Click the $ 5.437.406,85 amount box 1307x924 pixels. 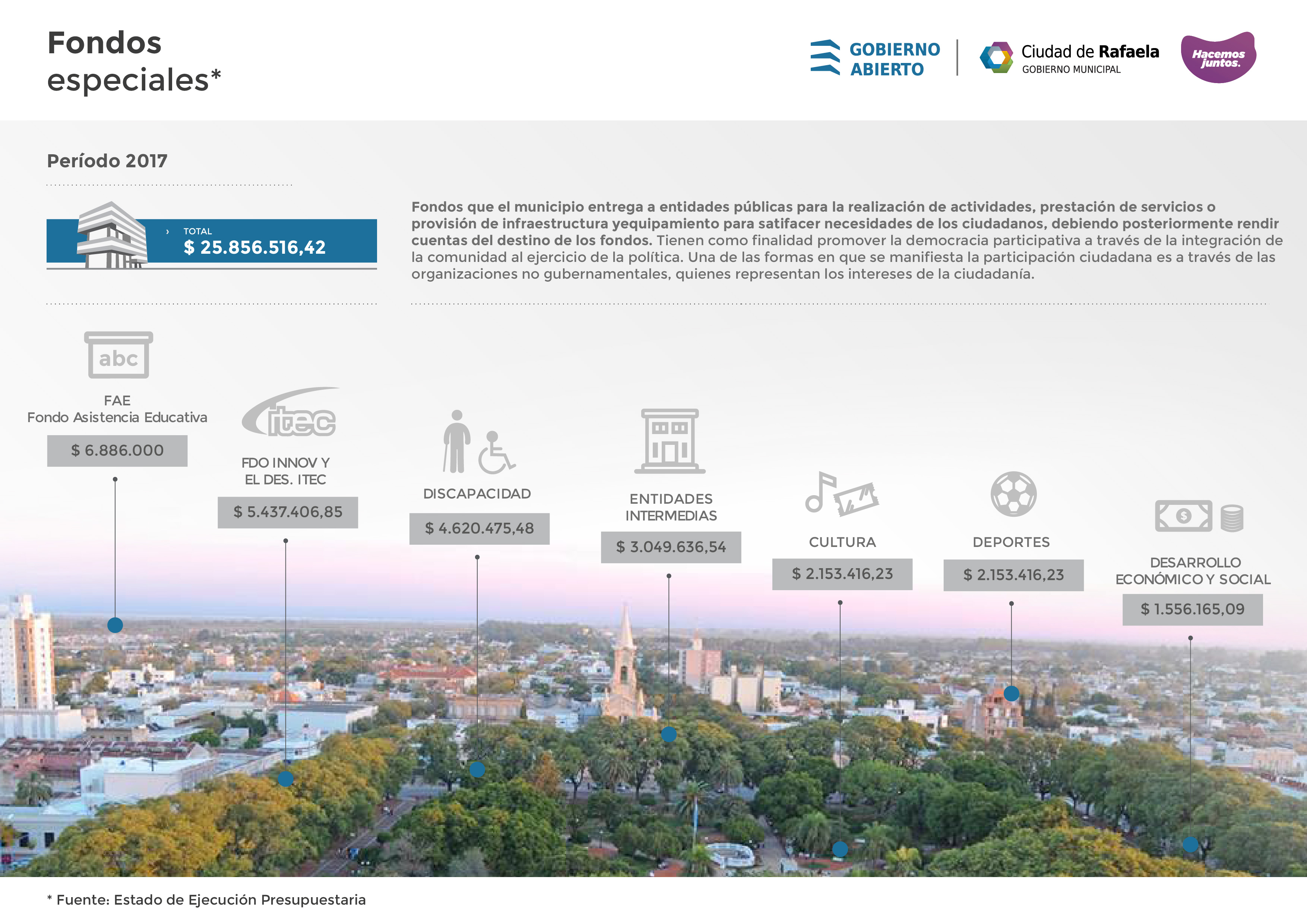coord(288,512)
